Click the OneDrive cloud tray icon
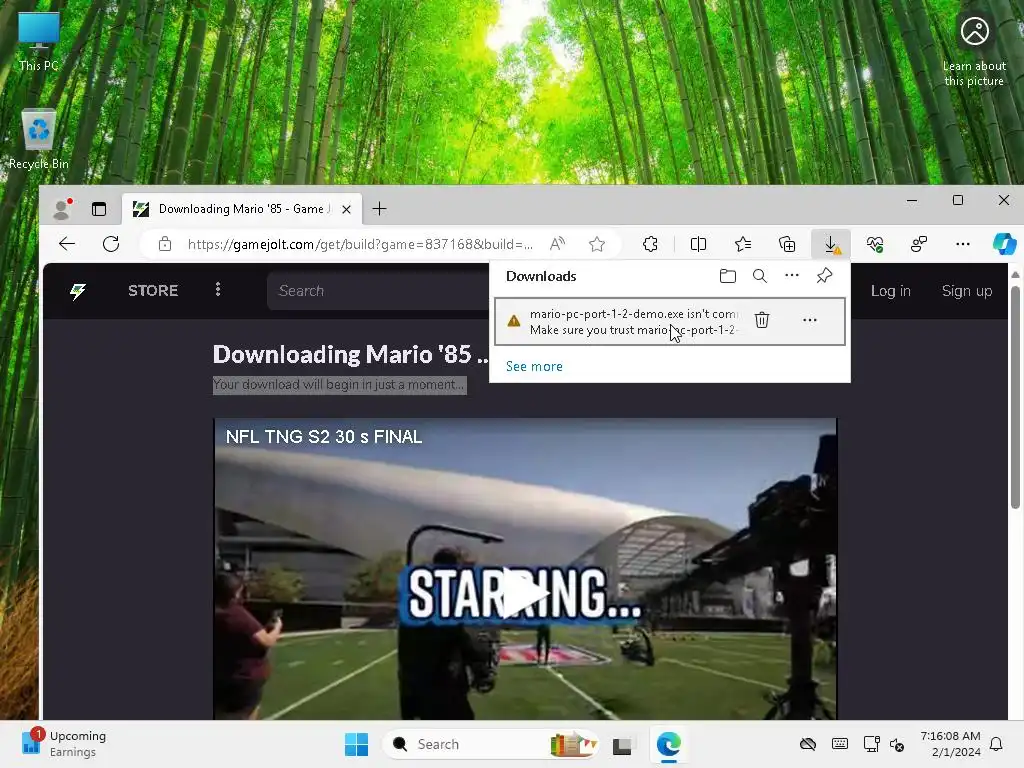This screenshot has height=768, width=1024. tap(808, 744)
